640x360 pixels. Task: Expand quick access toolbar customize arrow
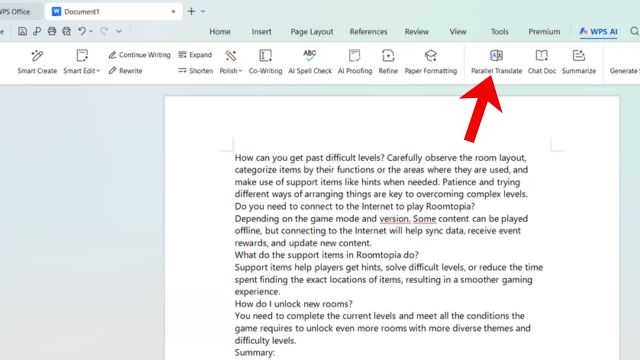(119, 31)
